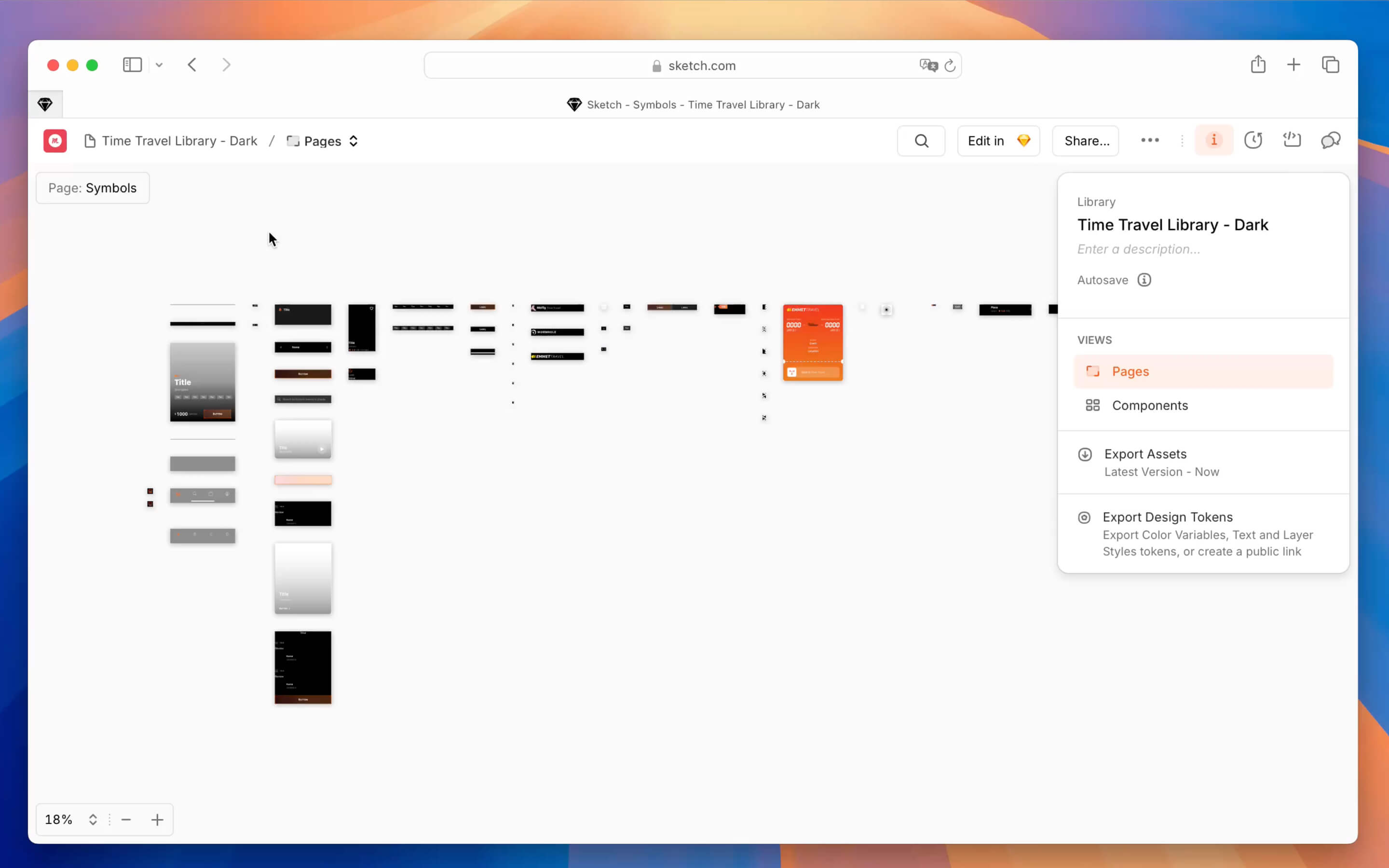Select the Components view
1389x868 pixels.
[x=1149, y=405]
